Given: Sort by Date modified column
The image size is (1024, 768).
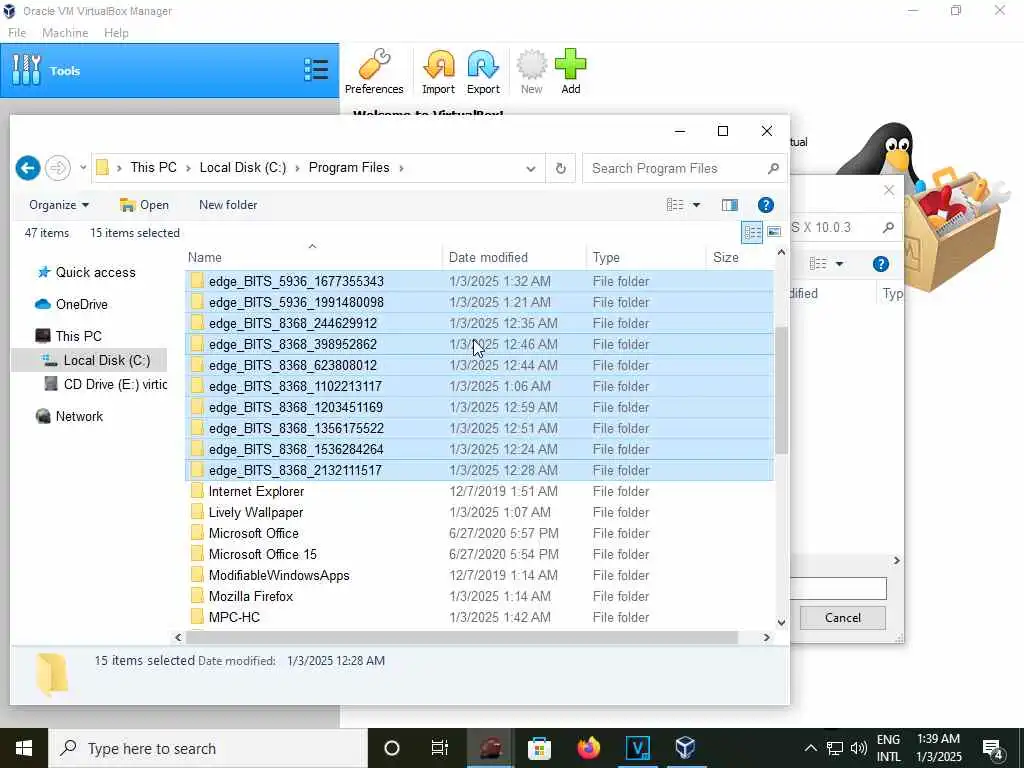Looking at the screenshot, I should 514,257.
